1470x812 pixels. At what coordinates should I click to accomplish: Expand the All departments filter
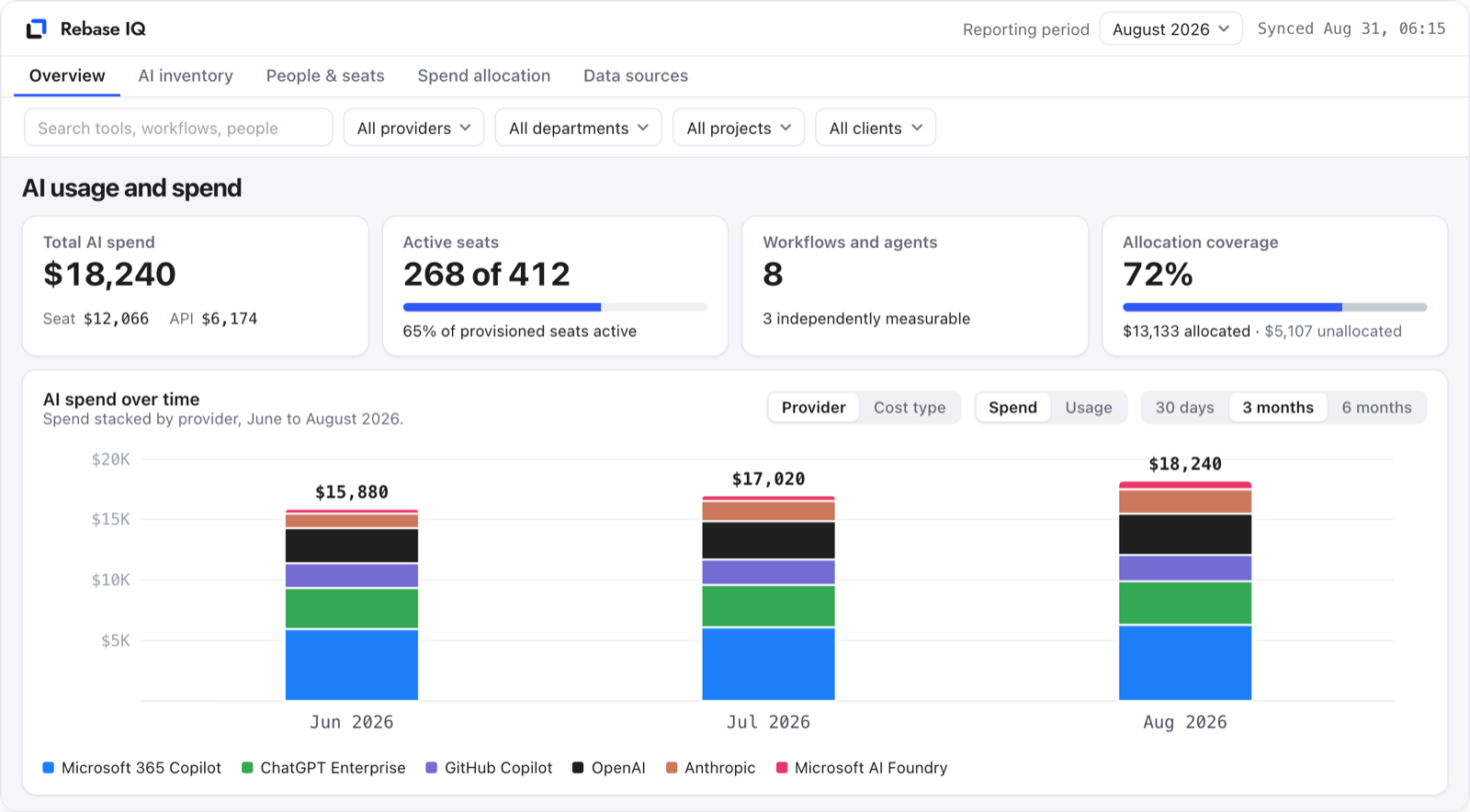click(578, 128)
